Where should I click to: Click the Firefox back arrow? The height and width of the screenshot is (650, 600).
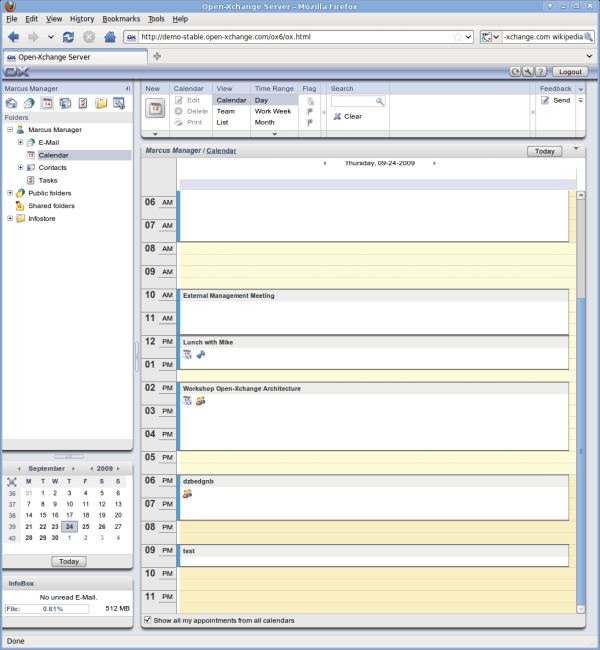point(13,37)
